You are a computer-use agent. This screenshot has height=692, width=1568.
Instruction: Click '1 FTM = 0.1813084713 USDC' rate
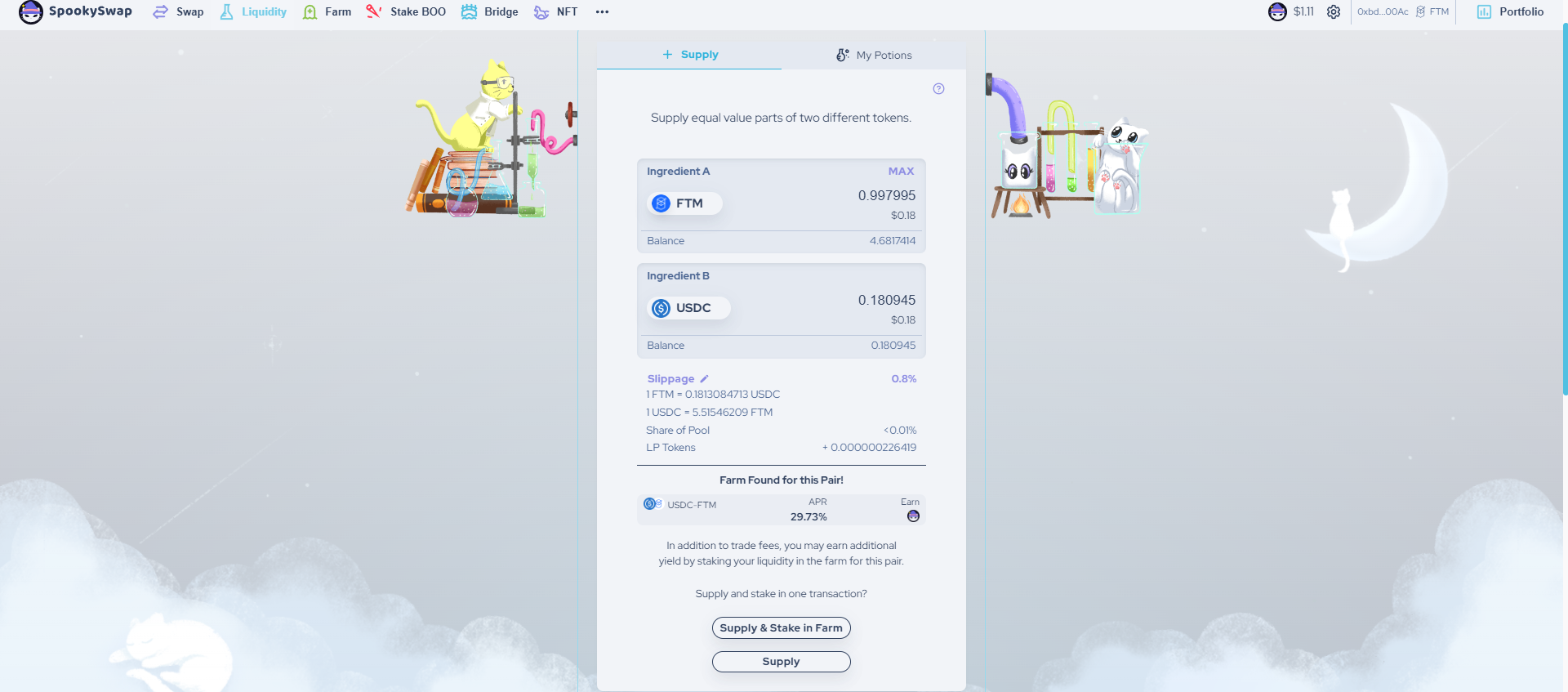coord(713,395)
